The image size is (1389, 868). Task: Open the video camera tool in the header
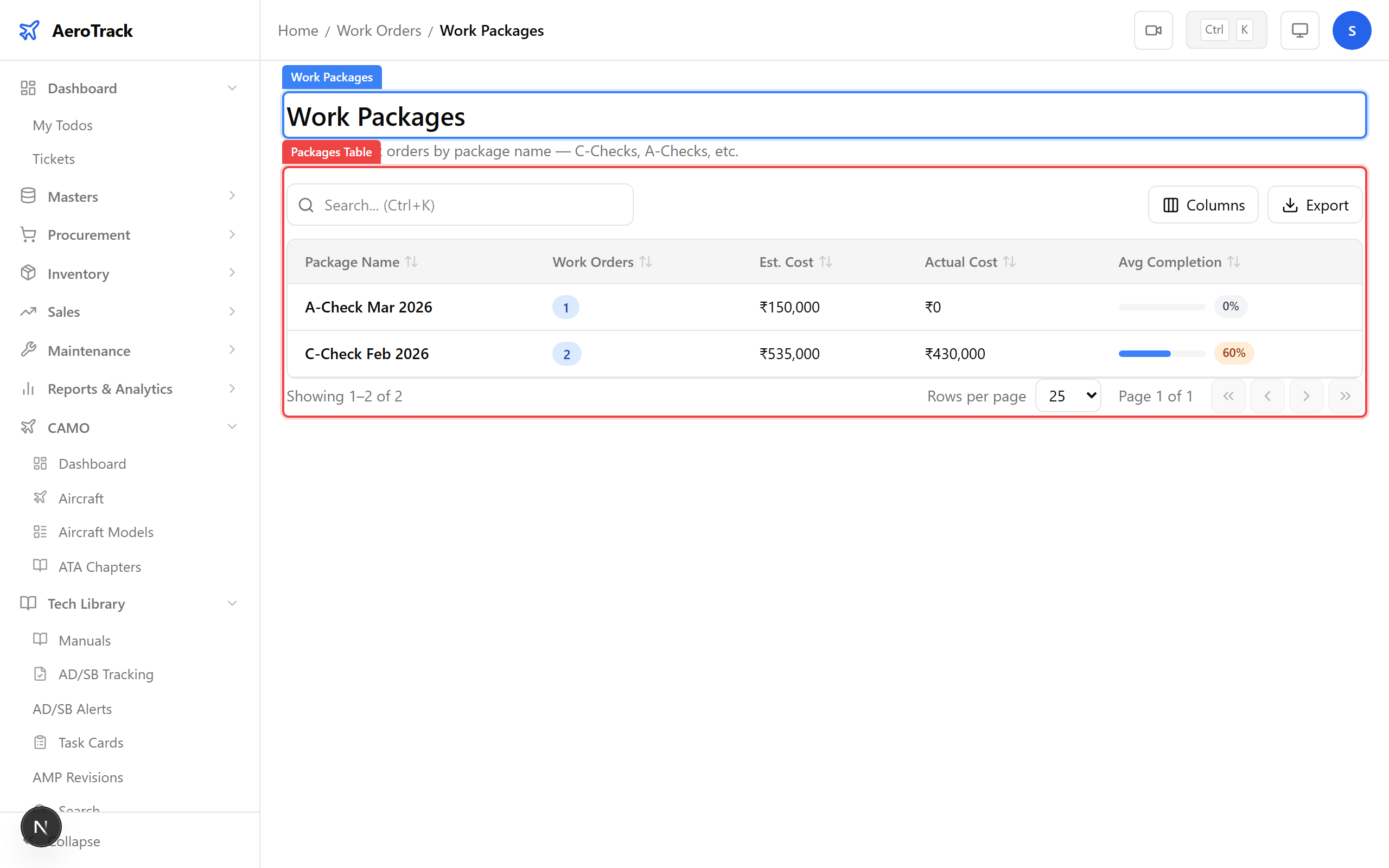pyautogui.click(x=1153, y=30)
